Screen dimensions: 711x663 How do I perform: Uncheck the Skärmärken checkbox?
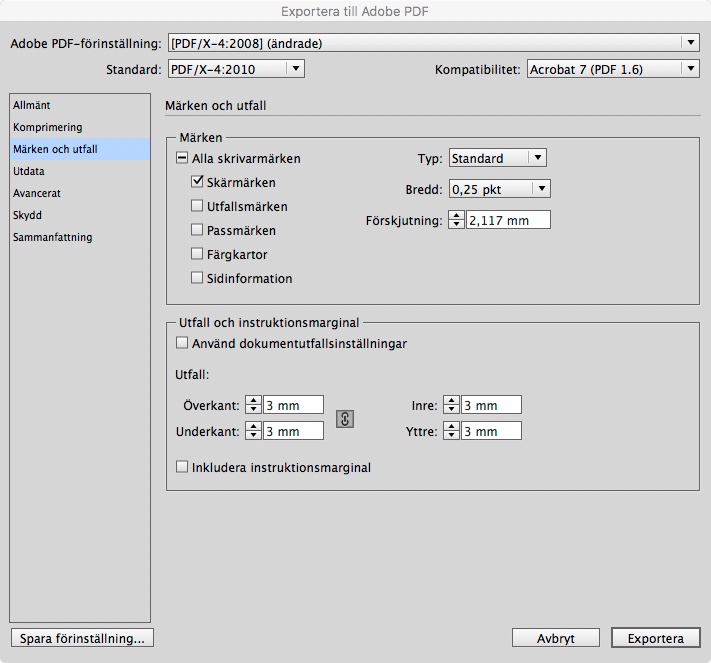pos(197,182)
